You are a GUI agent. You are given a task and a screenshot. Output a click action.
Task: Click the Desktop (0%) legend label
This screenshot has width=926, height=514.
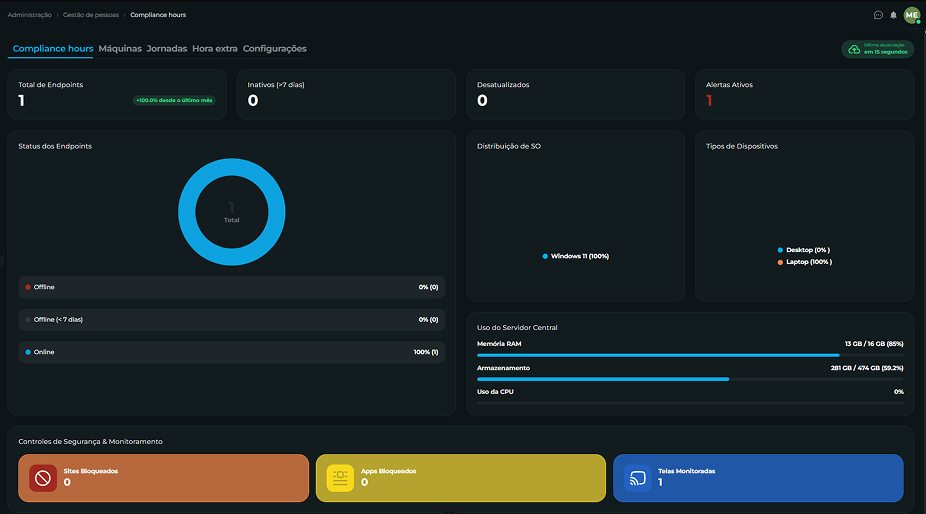coord(808,250)
